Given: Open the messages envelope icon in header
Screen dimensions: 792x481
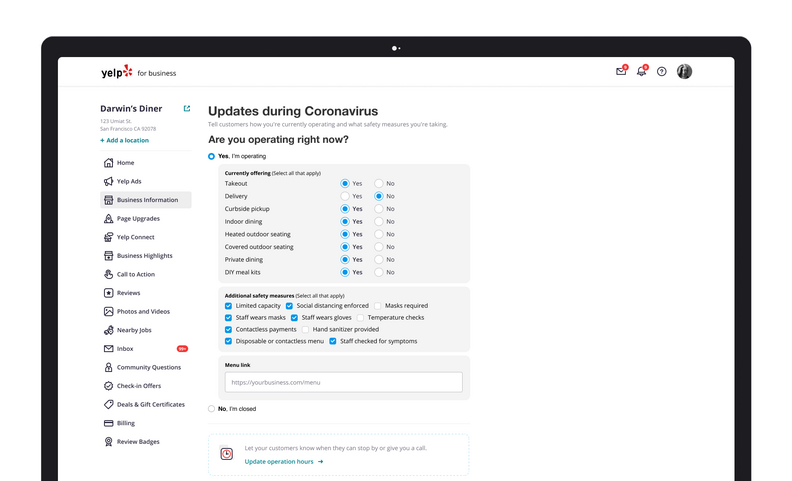Looking at the screenshot, I should 621,71.
